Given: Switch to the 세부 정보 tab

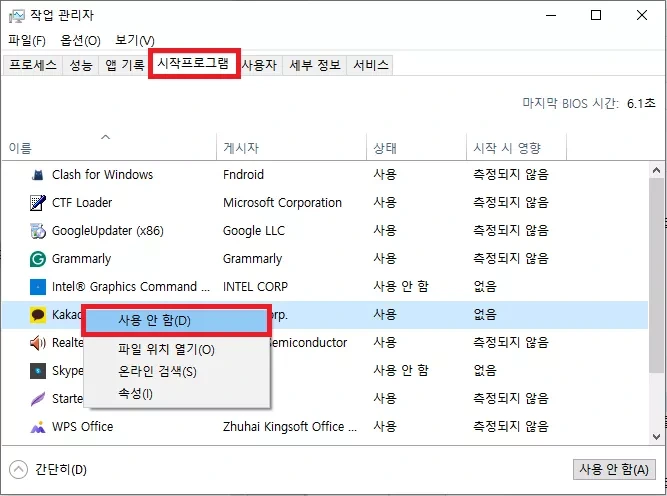Looking at the screenshot, I should tap(315, 65).
